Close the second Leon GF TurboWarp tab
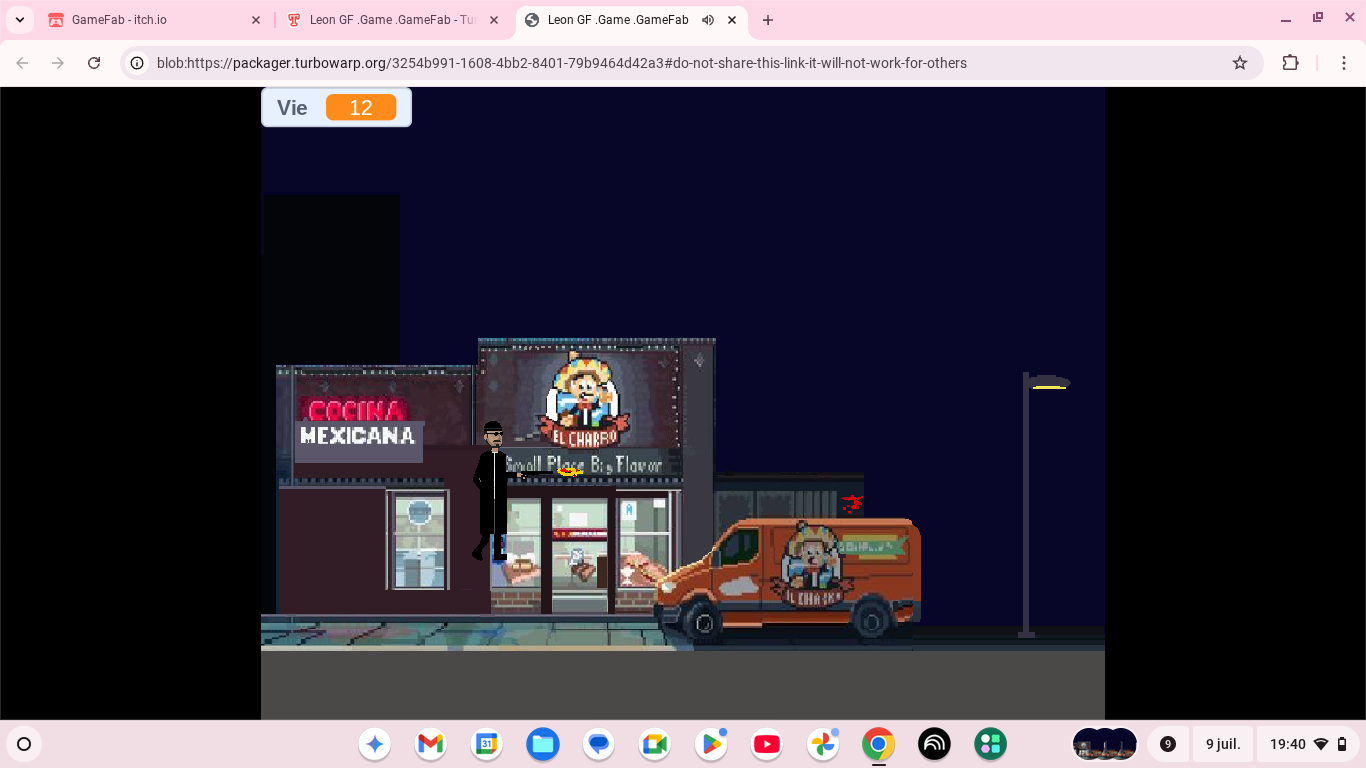The width and height of the screenshot is (1366, 768). click(x=494, y=20)
